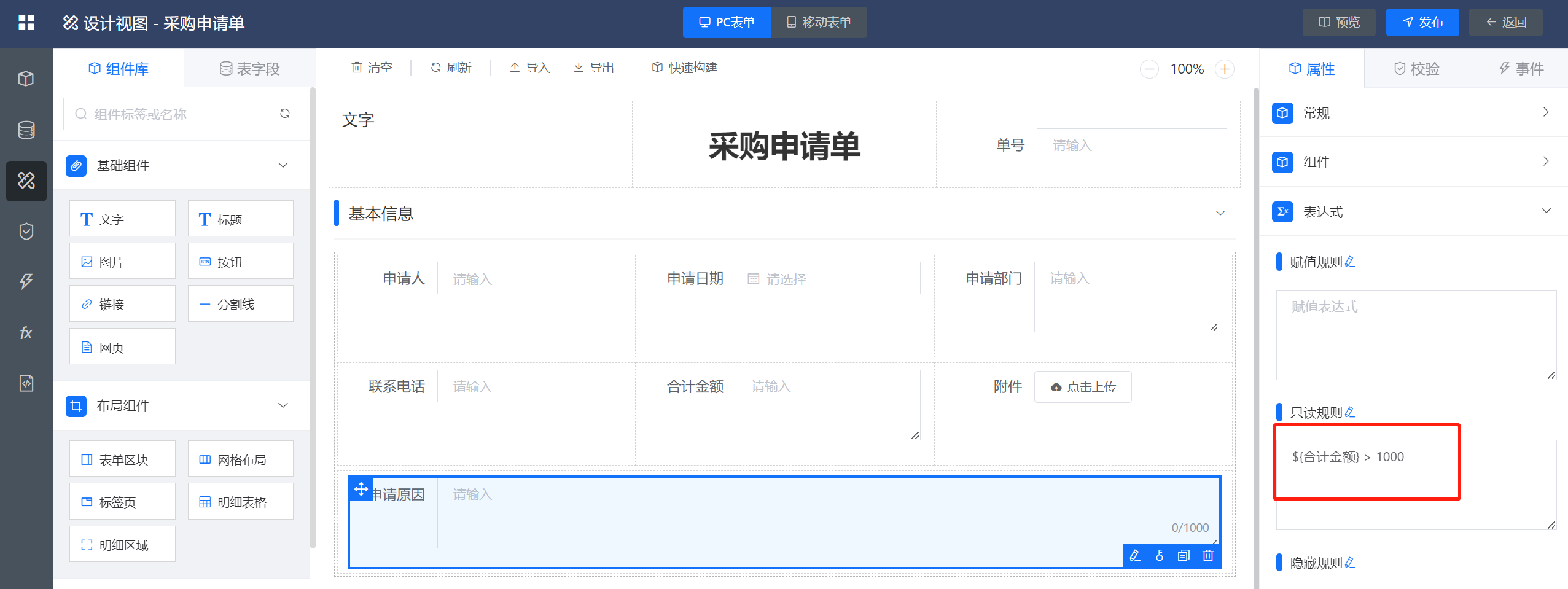This screenshot has width=1568, height=589.
Task: Collapse the 布局组件 section
Action: pyautogui.click(x=283, y=405)
